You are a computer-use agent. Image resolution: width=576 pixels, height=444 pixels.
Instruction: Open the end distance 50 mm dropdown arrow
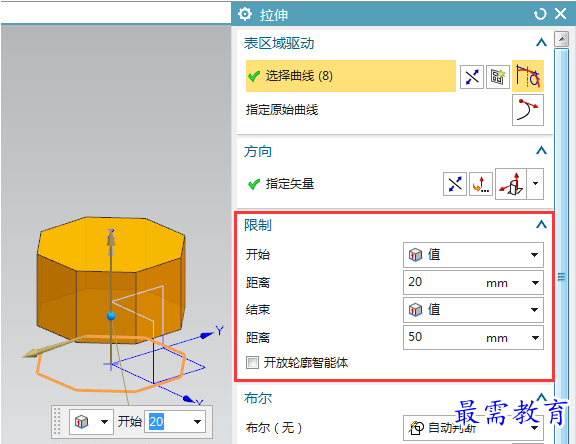[535, 337]
